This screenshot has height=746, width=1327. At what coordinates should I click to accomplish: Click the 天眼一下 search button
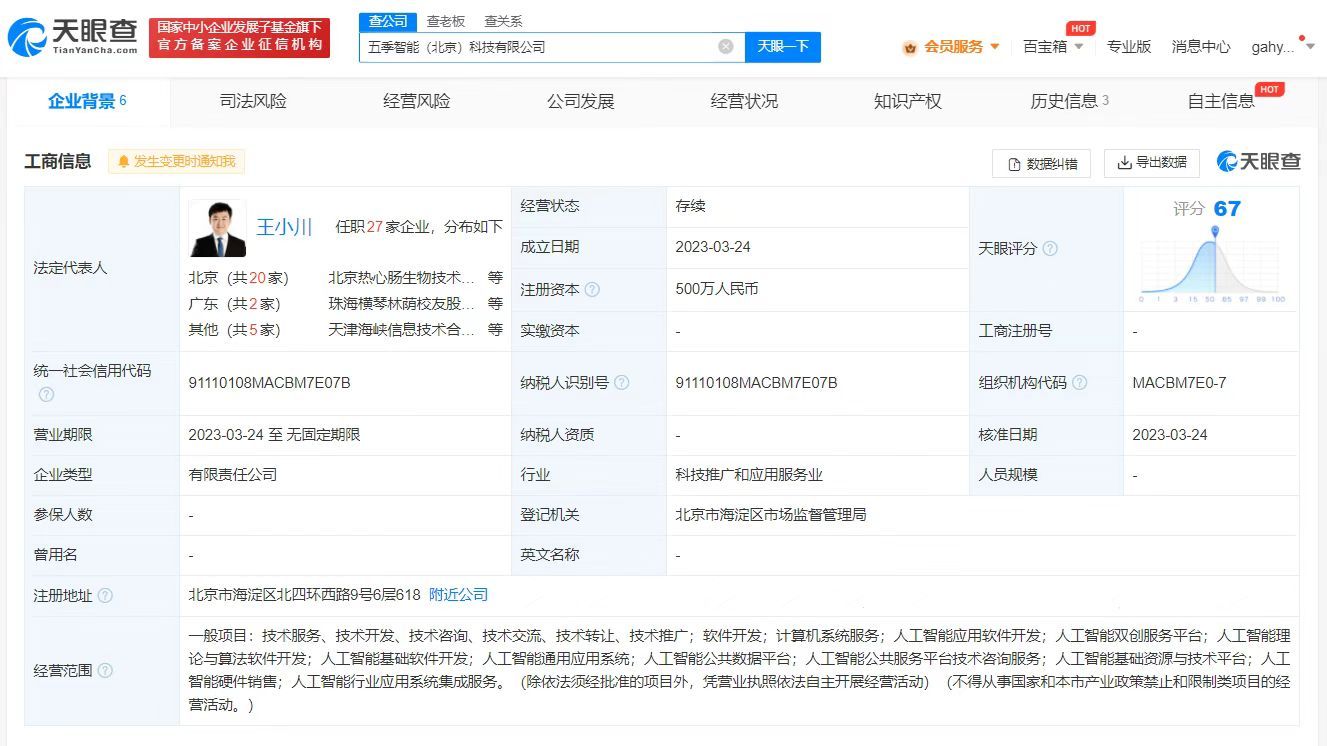783,47
